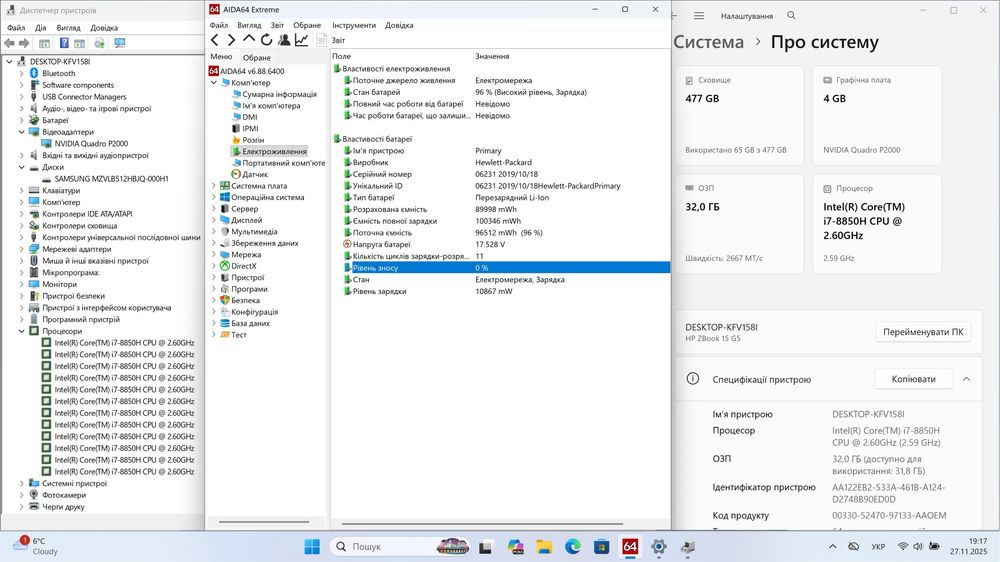Open Звіт menu in AIDA64 menu bar
This screenshot has width=1000, height=562.
tap(277, 26)
